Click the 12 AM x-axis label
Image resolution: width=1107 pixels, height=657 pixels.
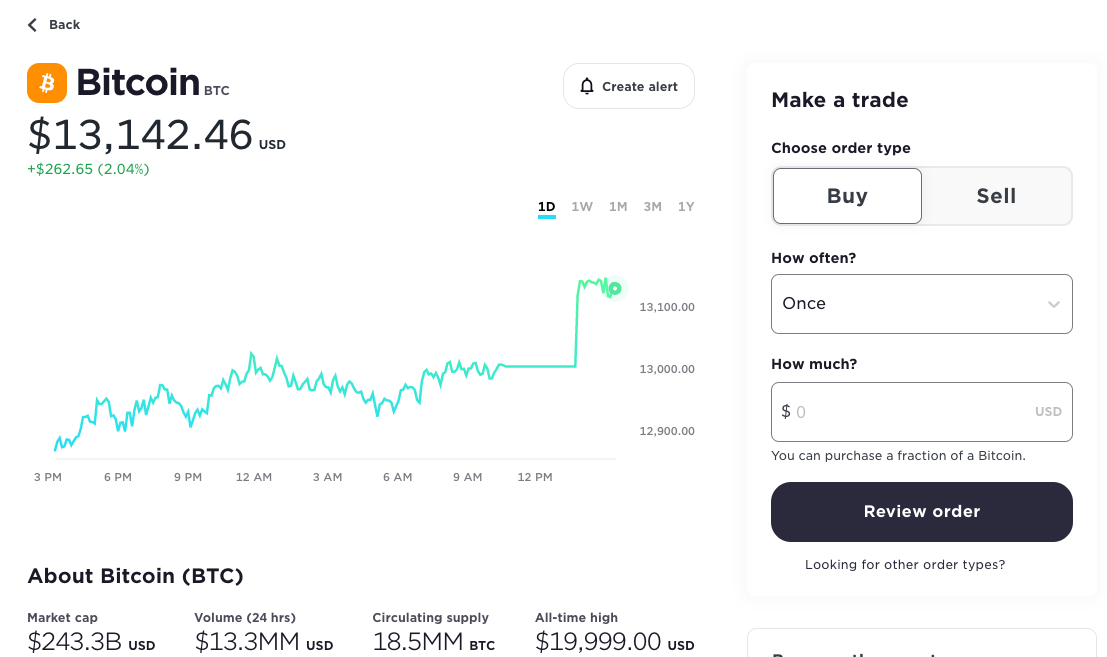253,477
